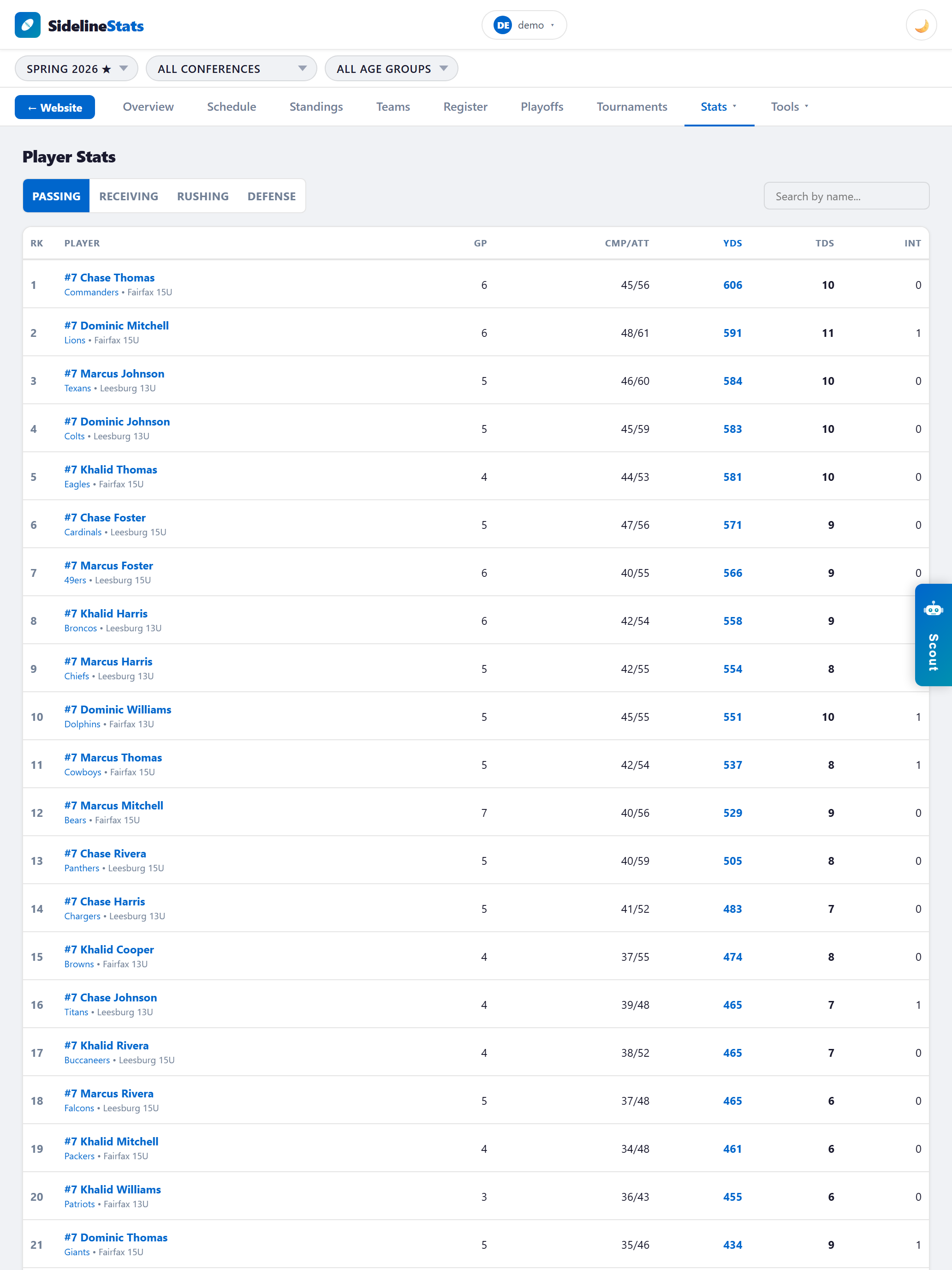This screenshot has width=952, height=1270.
Task: Open the Tools menu dropdown
Action: 790,107
